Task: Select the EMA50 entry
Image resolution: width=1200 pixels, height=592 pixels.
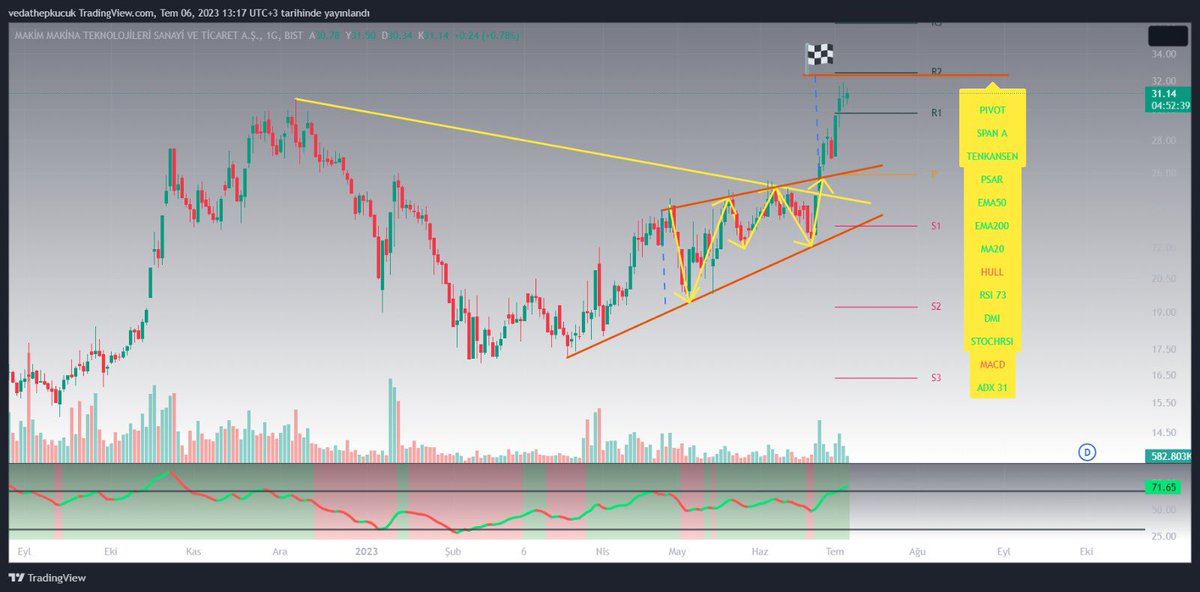Action: coord(992,203)
